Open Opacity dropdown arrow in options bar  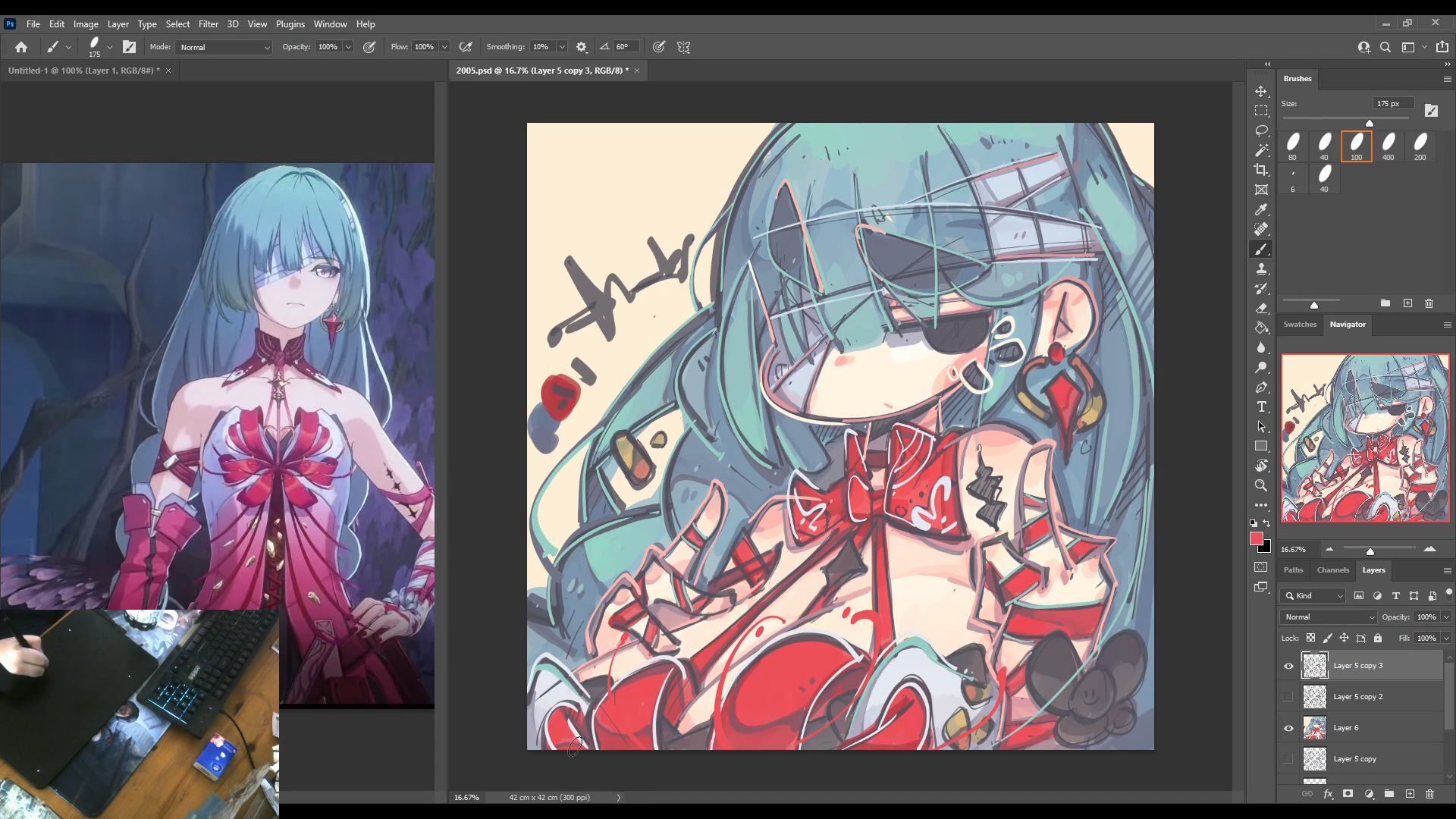point(348,47)
